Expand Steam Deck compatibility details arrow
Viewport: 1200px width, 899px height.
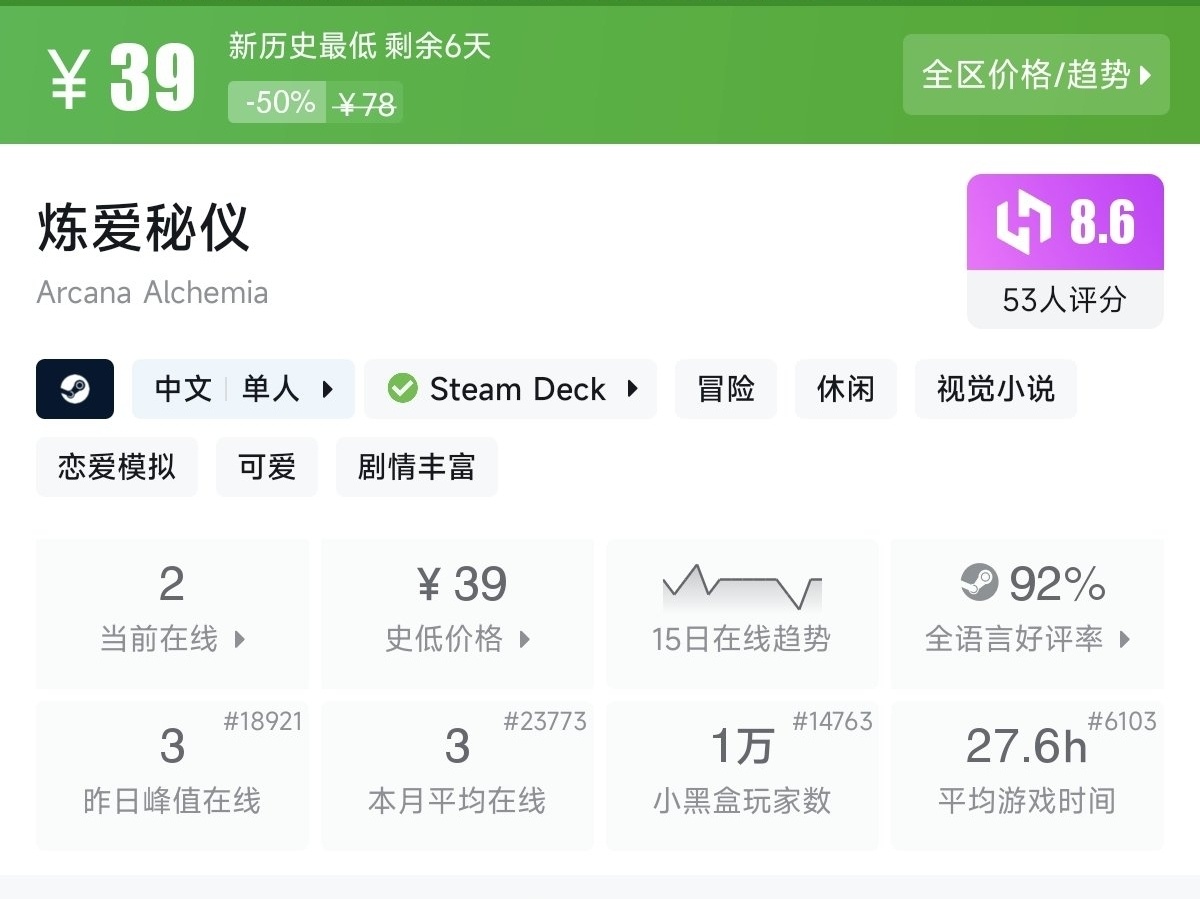[x=632, y=389]
